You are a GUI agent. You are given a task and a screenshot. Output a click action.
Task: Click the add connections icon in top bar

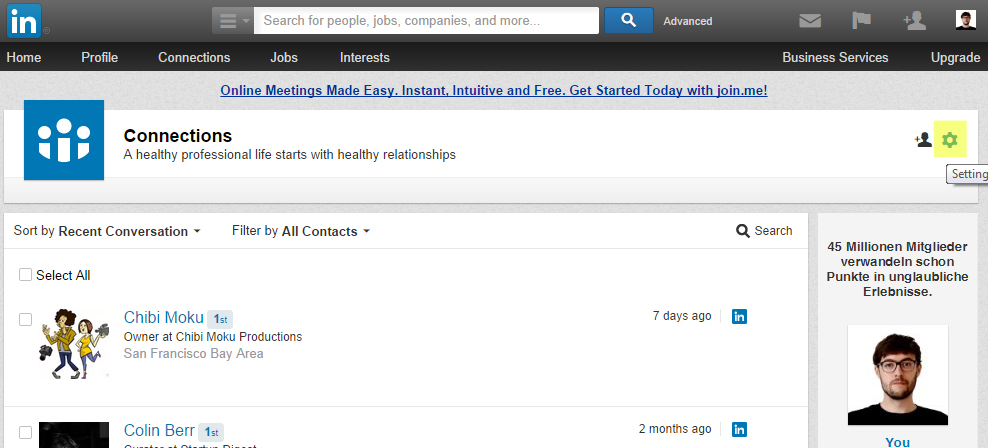point(913,21)
